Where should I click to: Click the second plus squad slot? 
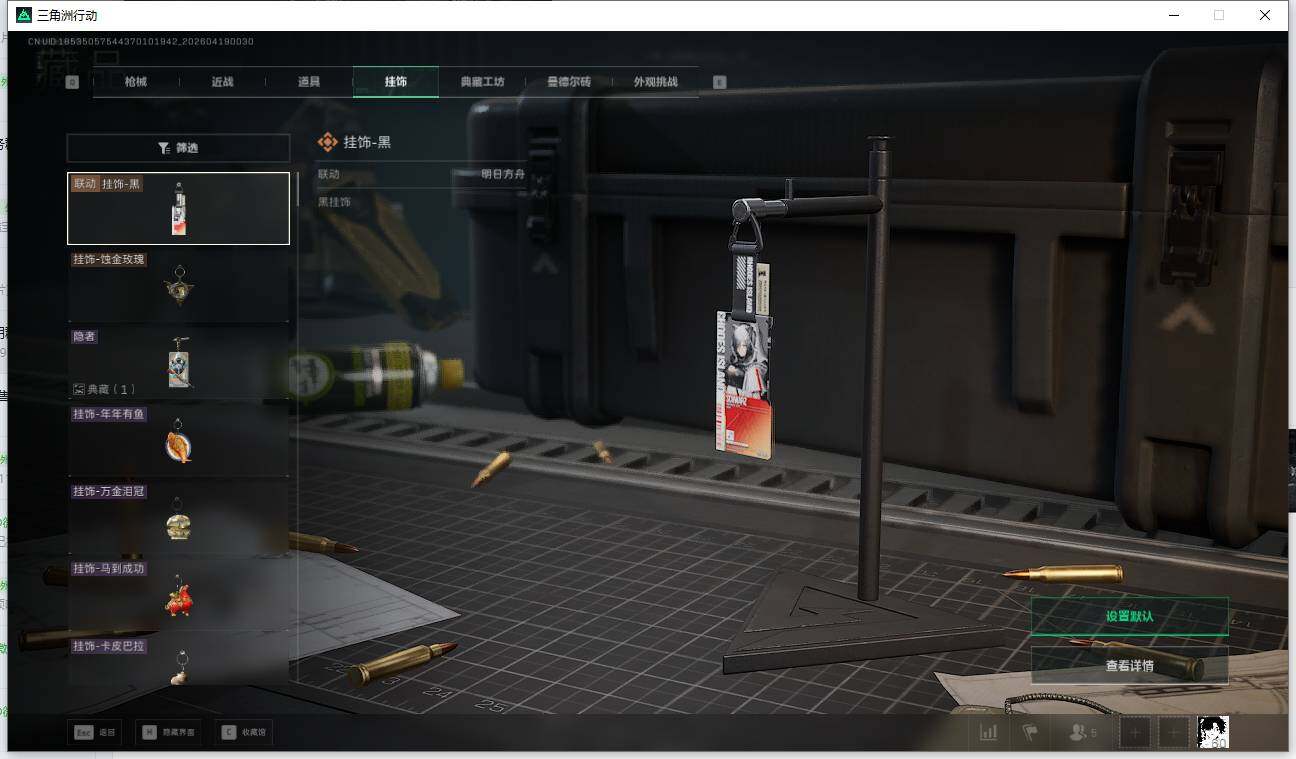point(1173,732)
